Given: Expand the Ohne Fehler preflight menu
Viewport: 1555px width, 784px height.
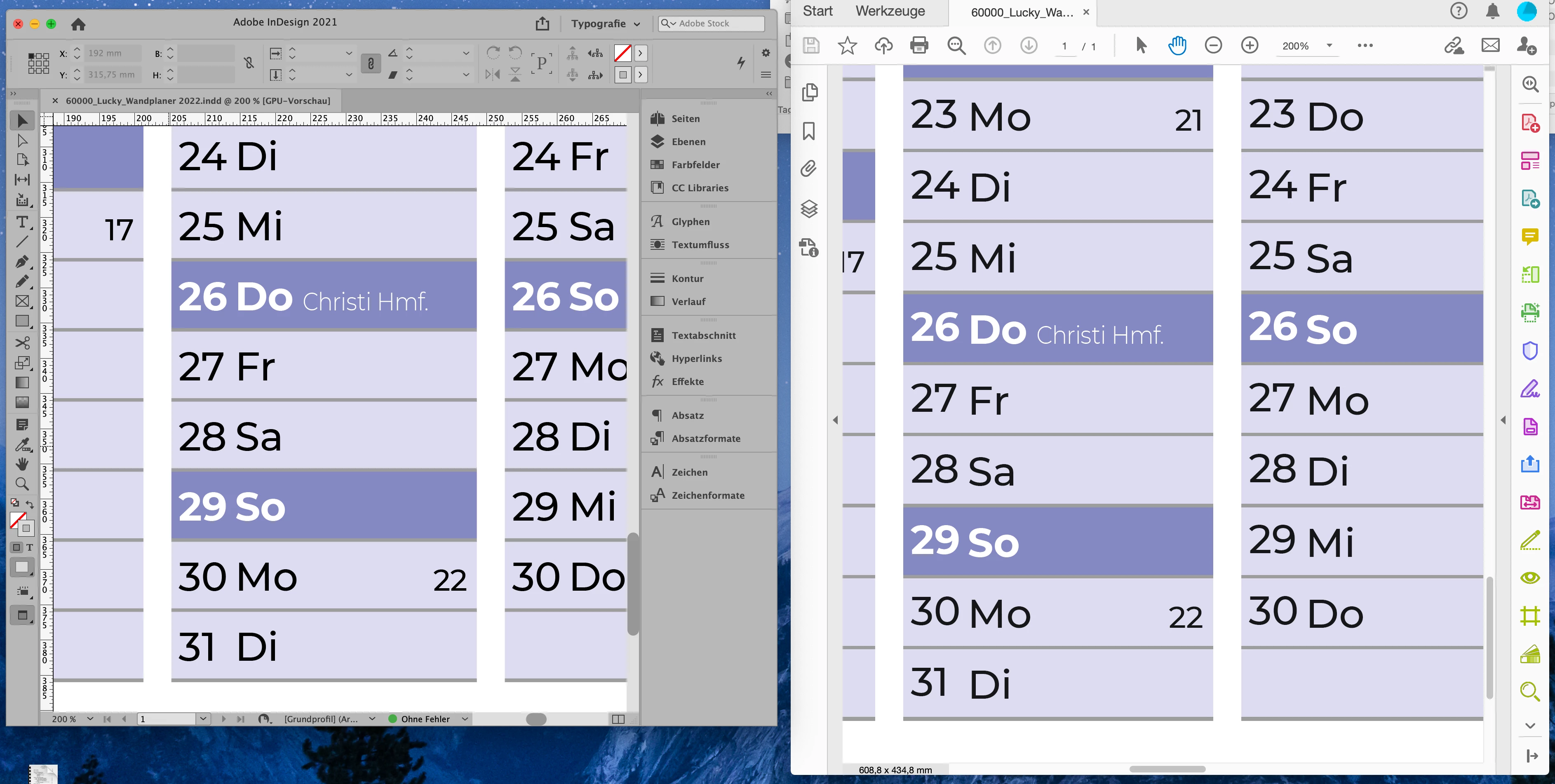Looking at the screenshot, I should tap(465, 719).
